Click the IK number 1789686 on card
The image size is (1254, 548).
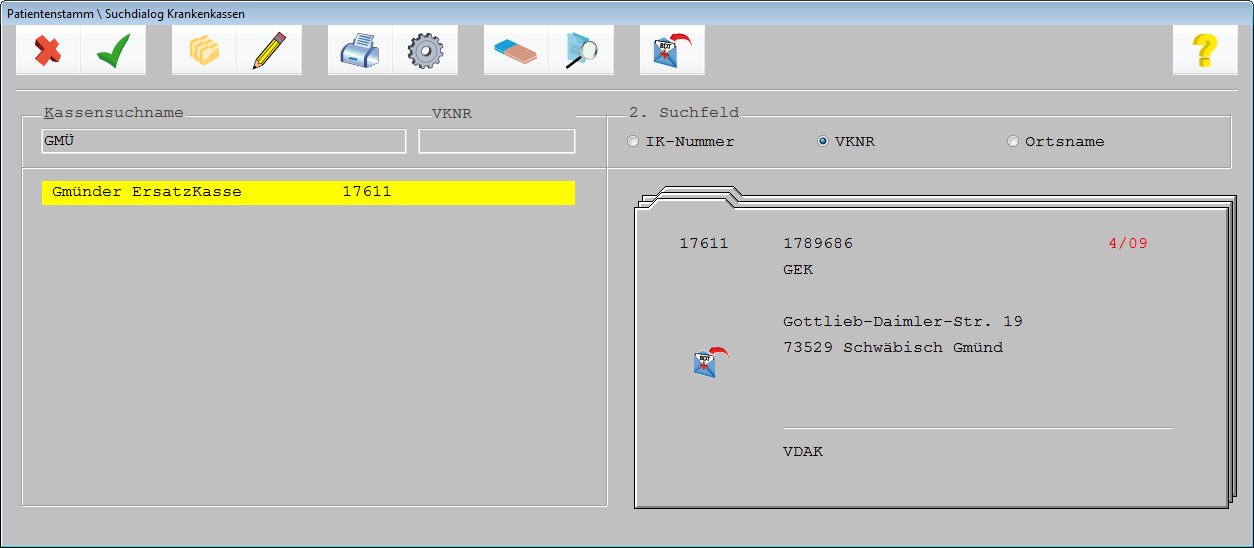tap(818, 244)
